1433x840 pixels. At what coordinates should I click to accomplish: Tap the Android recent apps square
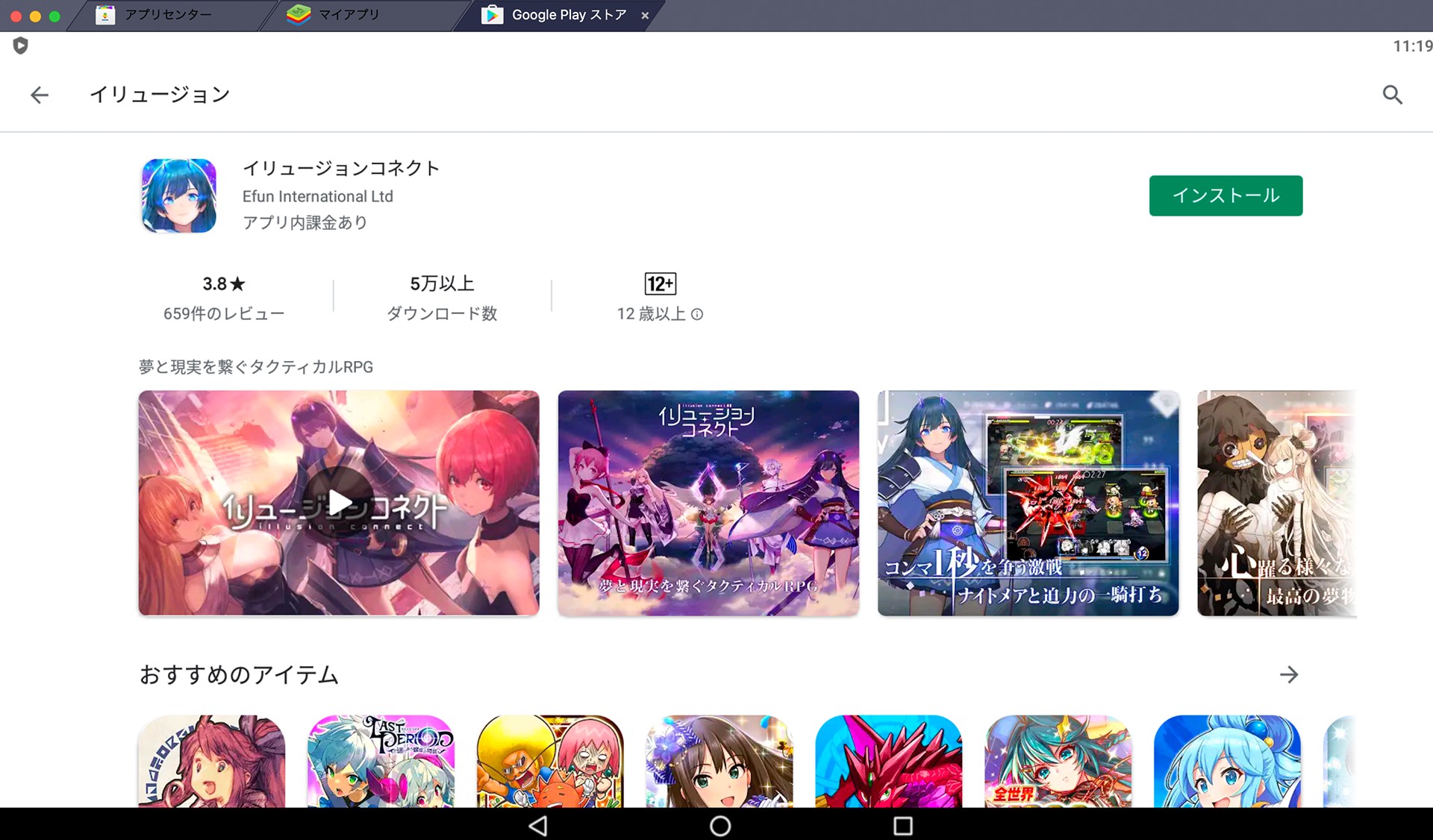(903, 825)
